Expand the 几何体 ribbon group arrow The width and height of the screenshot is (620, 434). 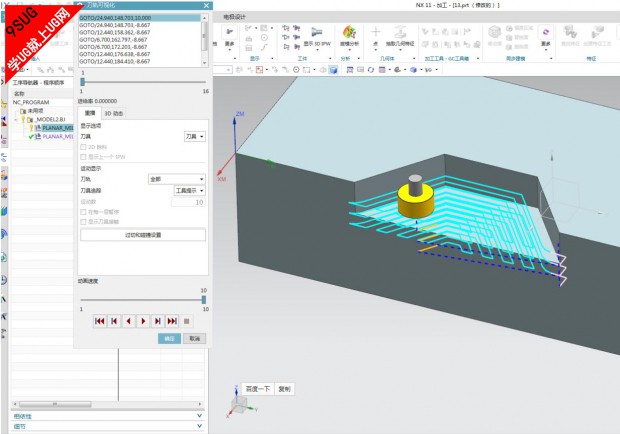414,58
